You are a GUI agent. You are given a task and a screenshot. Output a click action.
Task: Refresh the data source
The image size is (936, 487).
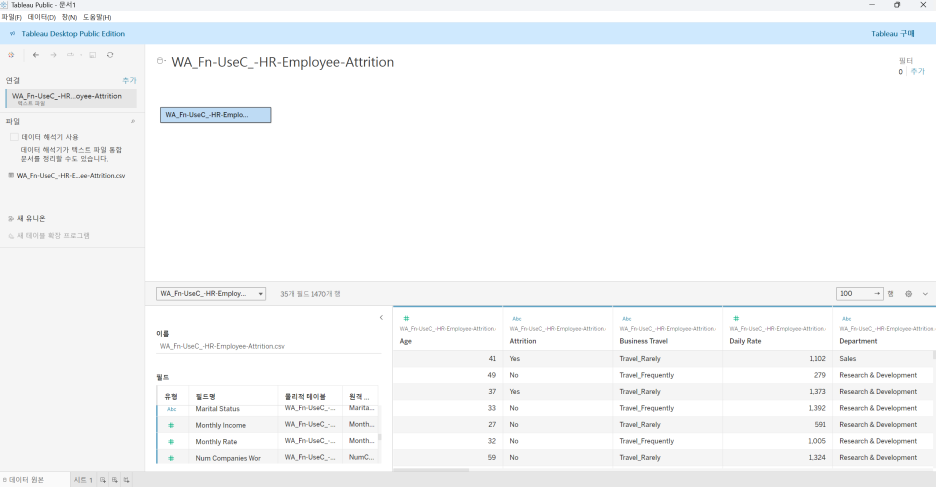coord(110,55)
